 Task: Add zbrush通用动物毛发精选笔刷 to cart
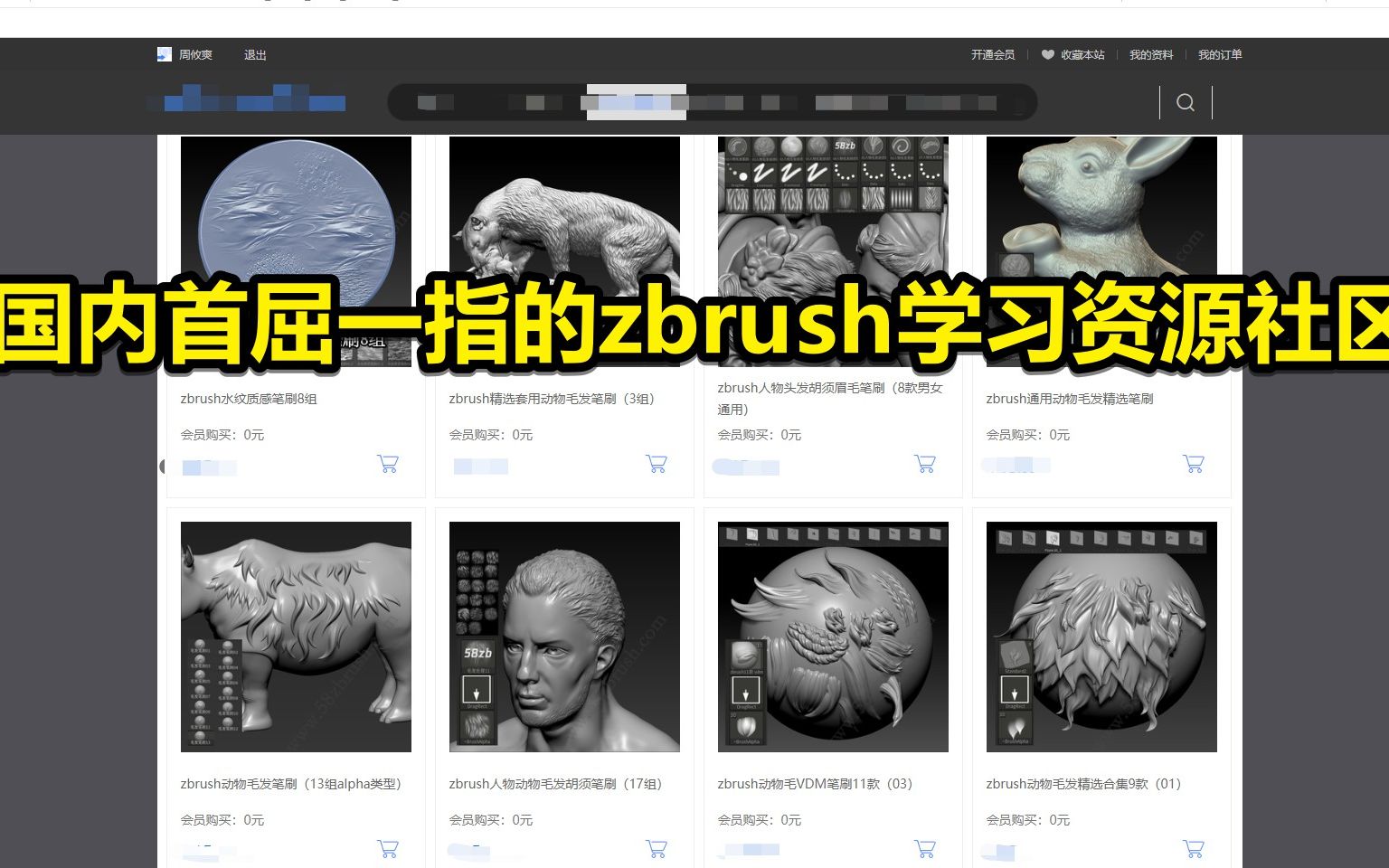[1194, 464]
